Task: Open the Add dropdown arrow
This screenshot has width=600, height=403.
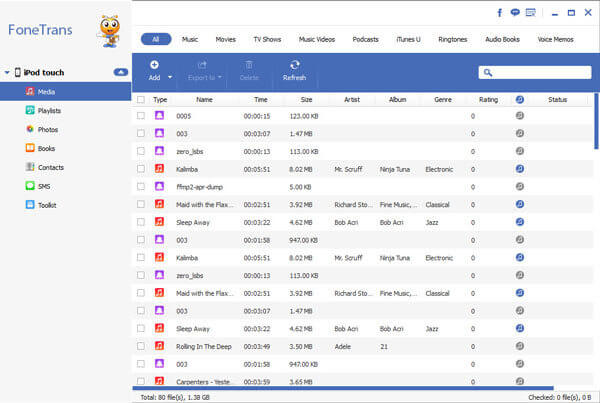Action: [170, 77]
